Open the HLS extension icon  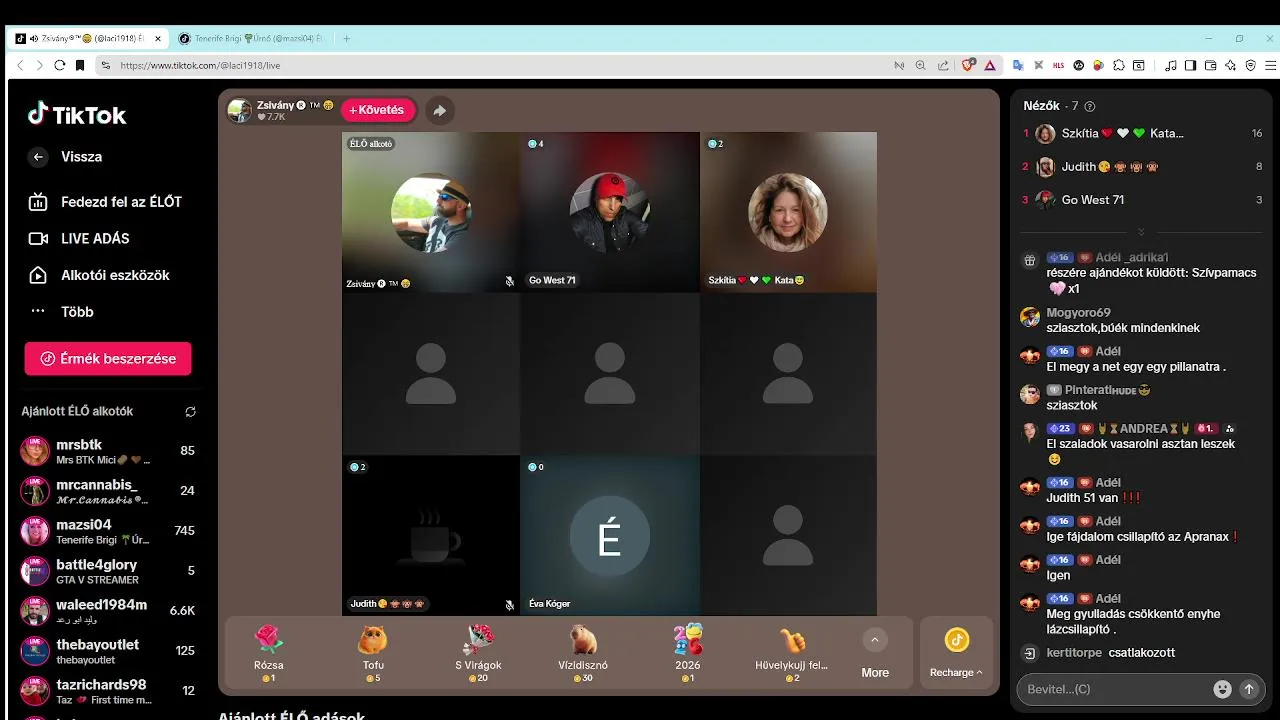[1059, 65]
